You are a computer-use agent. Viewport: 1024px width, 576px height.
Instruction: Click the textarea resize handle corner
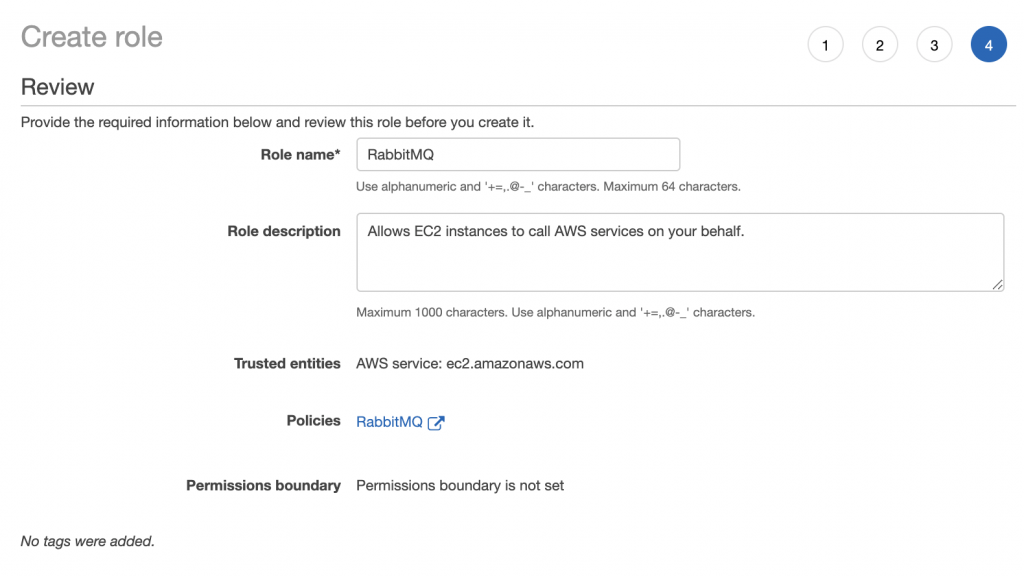coord(997,285)
